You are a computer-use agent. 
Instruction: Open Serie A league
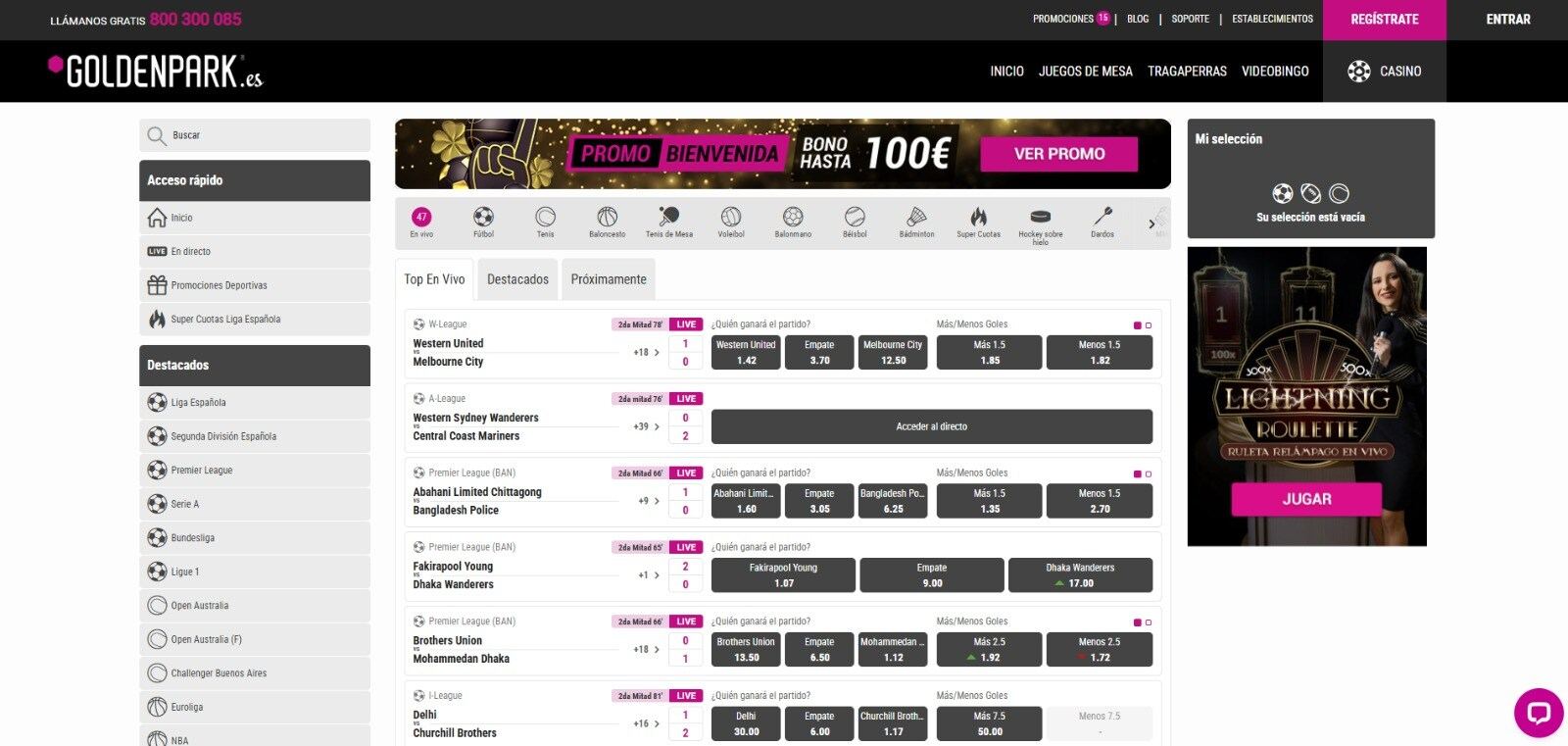pyautogui.click(x=255, y=504)
